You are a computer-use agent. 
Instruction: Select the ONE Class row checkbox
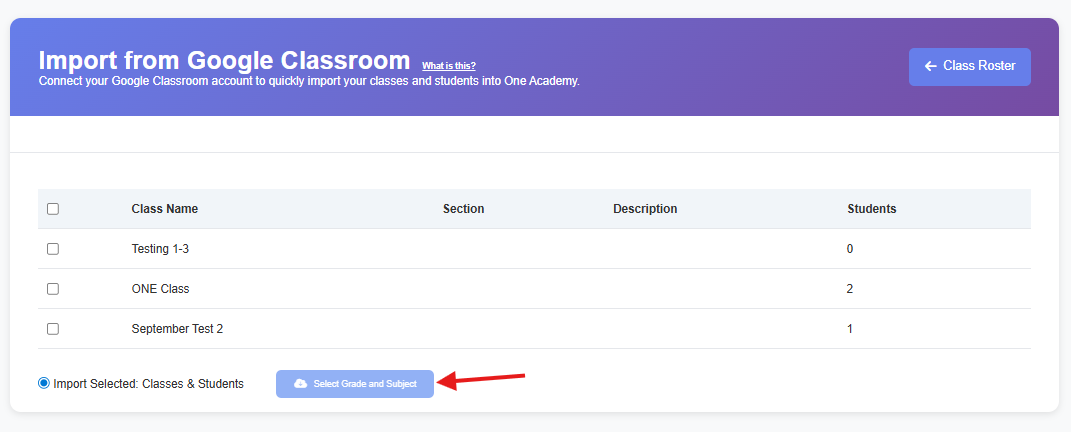53,289
